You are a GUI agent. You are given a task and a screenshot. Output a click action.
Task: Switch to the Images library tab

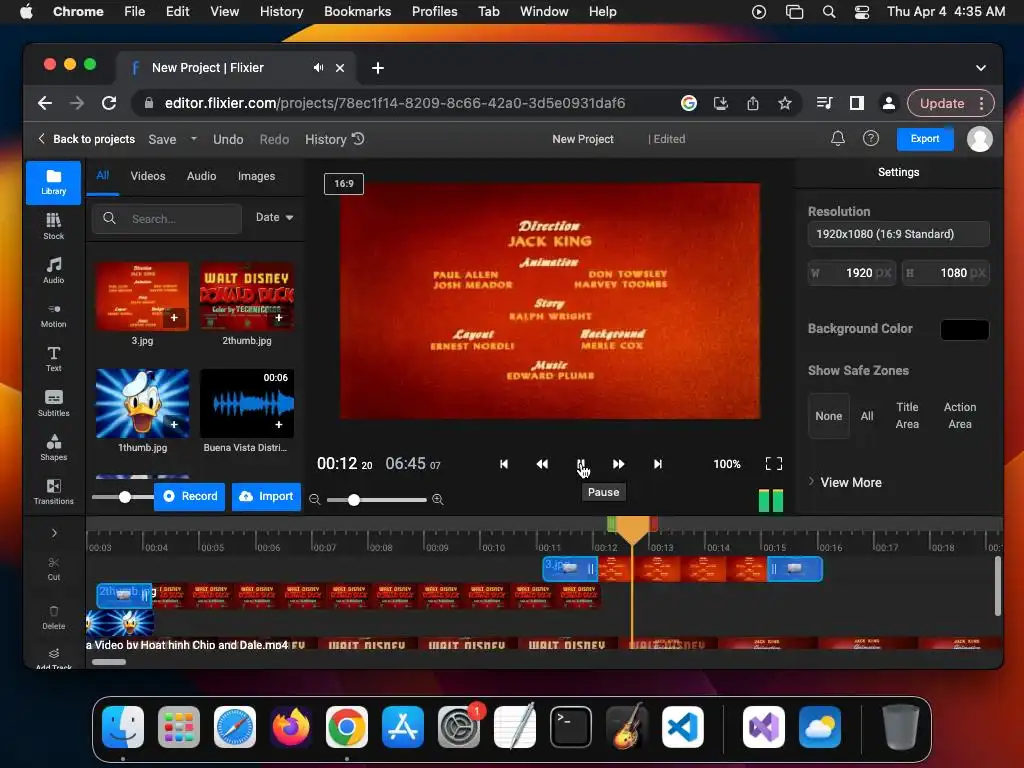point(256,176)
